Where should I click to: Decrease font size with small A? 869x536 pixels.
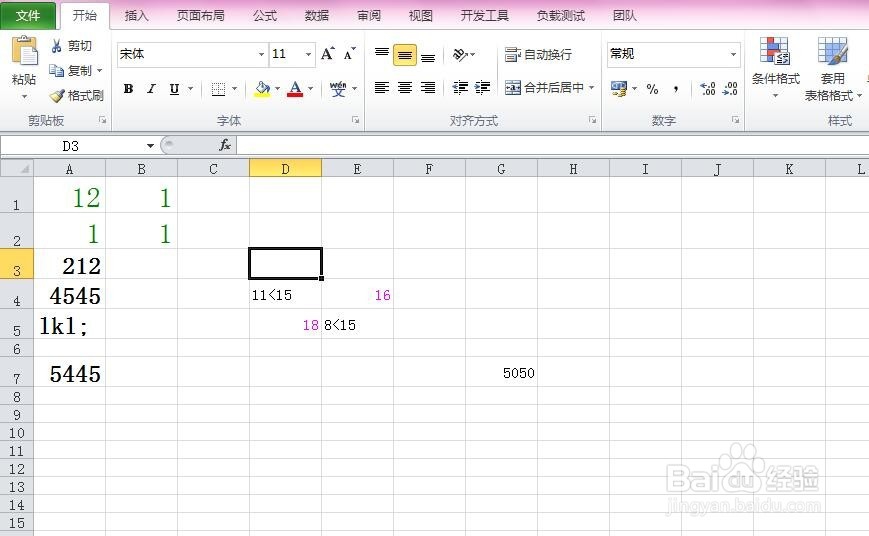350,54
